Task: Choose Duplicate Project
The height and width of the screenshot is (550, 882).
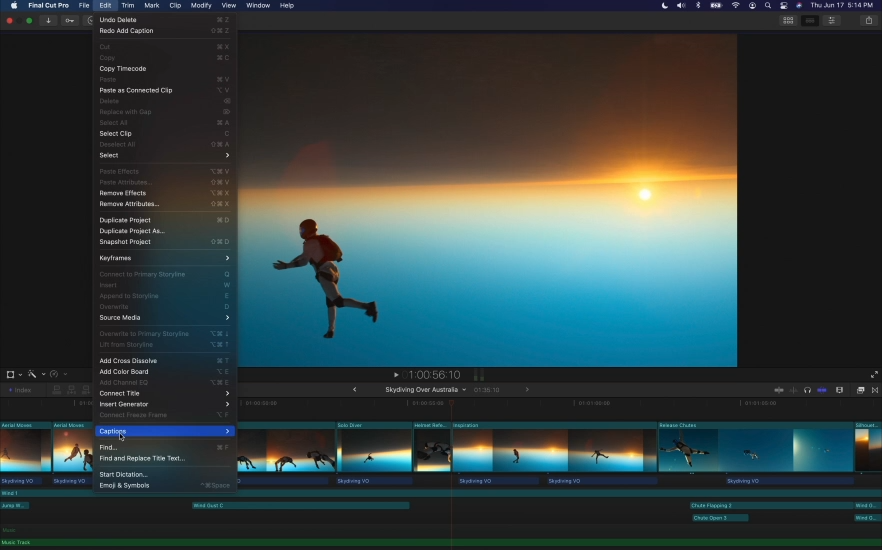Action: [x=164, y=220]
